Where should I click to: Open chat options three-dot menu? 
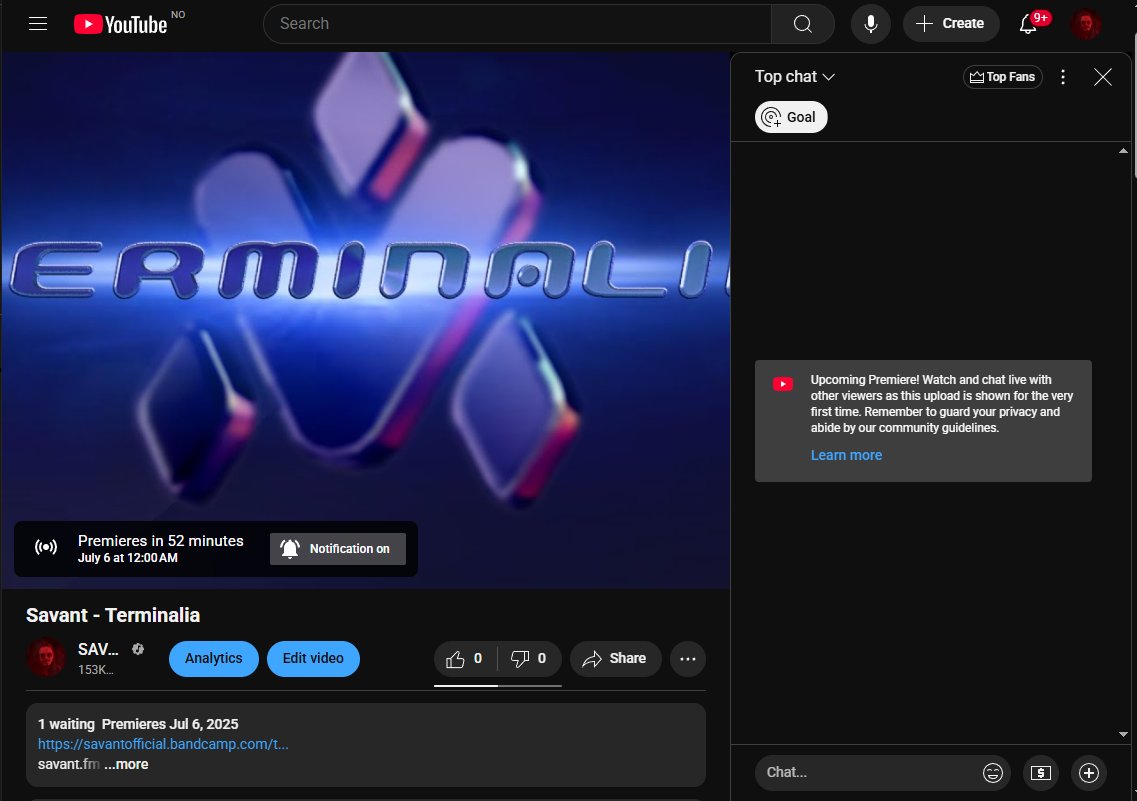[1062, 77]
